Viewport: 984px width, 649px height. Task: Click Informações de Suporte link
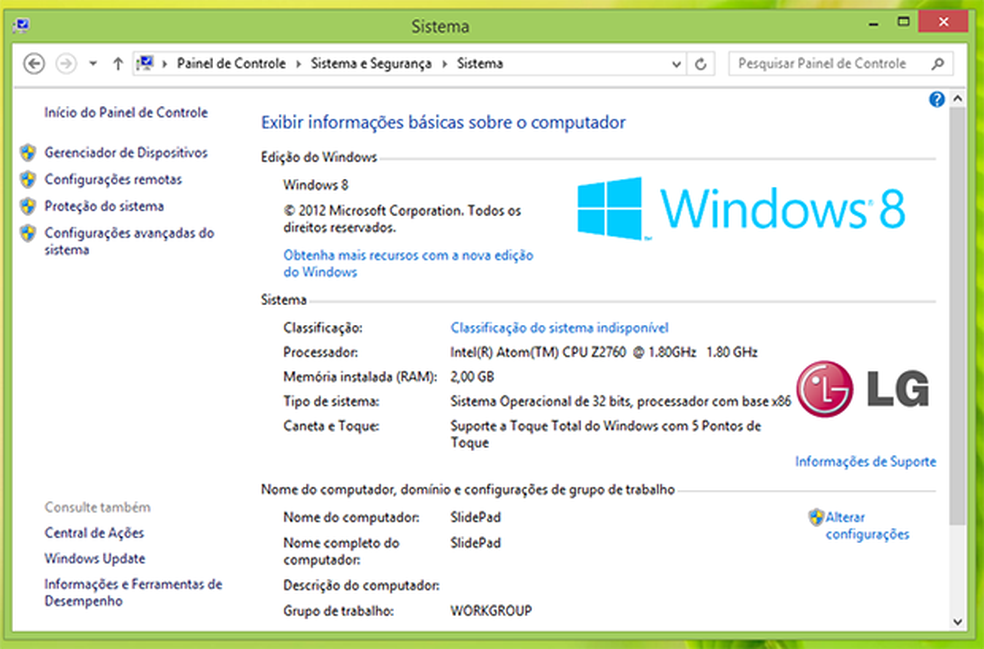coord(864,461)
